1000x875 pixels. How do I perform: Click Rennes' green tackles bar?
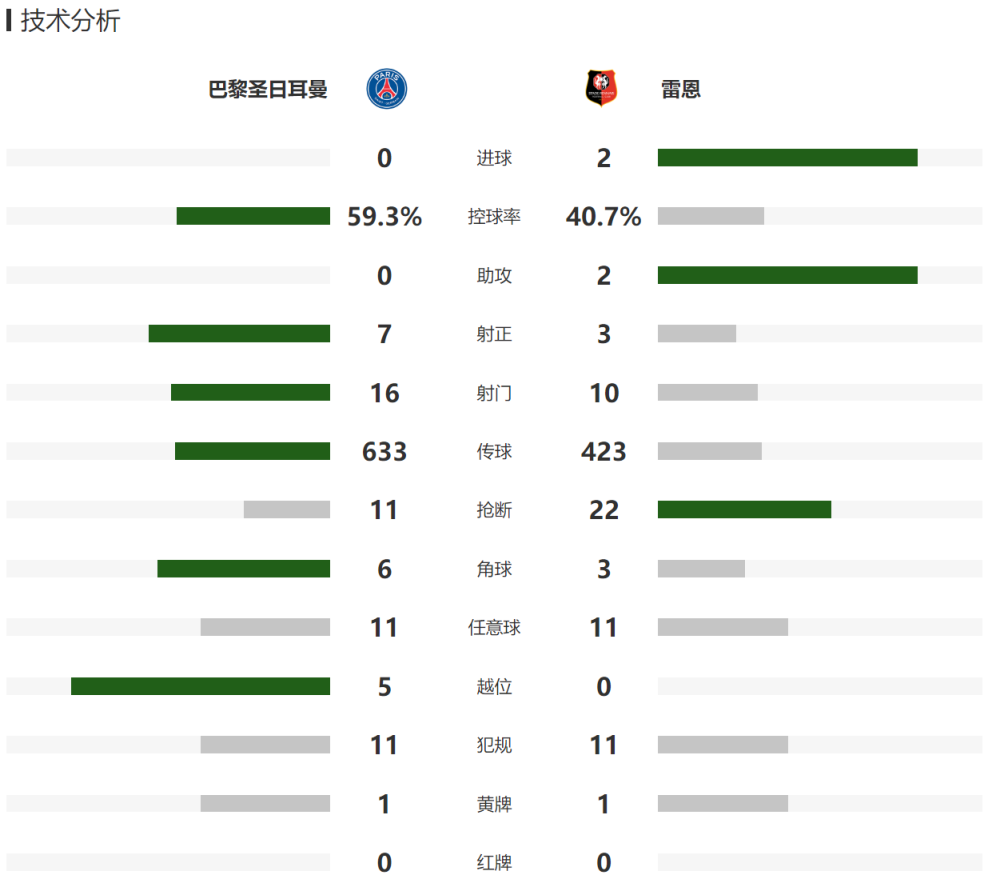(744, 510)
